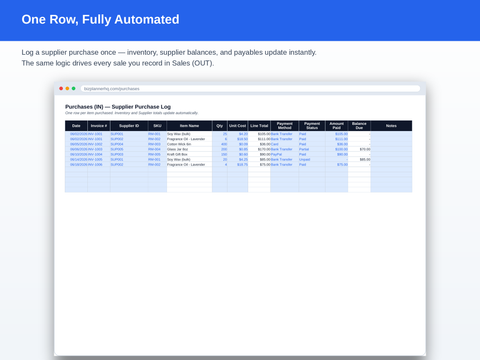Image resolution: width=480 pixels, height=360 pixels.
Task: Click the INV-1002 invoice cell
Action: (x=99, y=144)
